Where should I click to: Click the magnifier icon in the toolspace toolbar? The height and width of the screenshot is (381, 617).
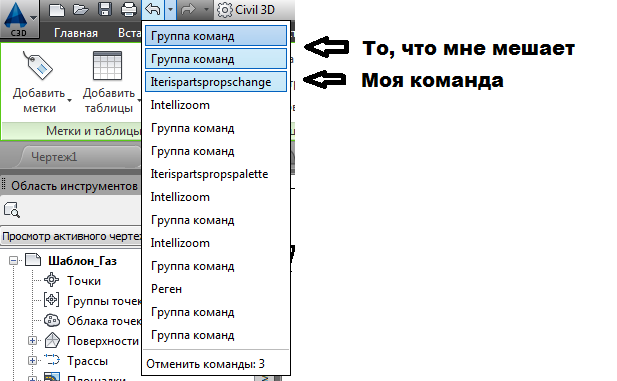pyautogui.click(x=12, y=210)
